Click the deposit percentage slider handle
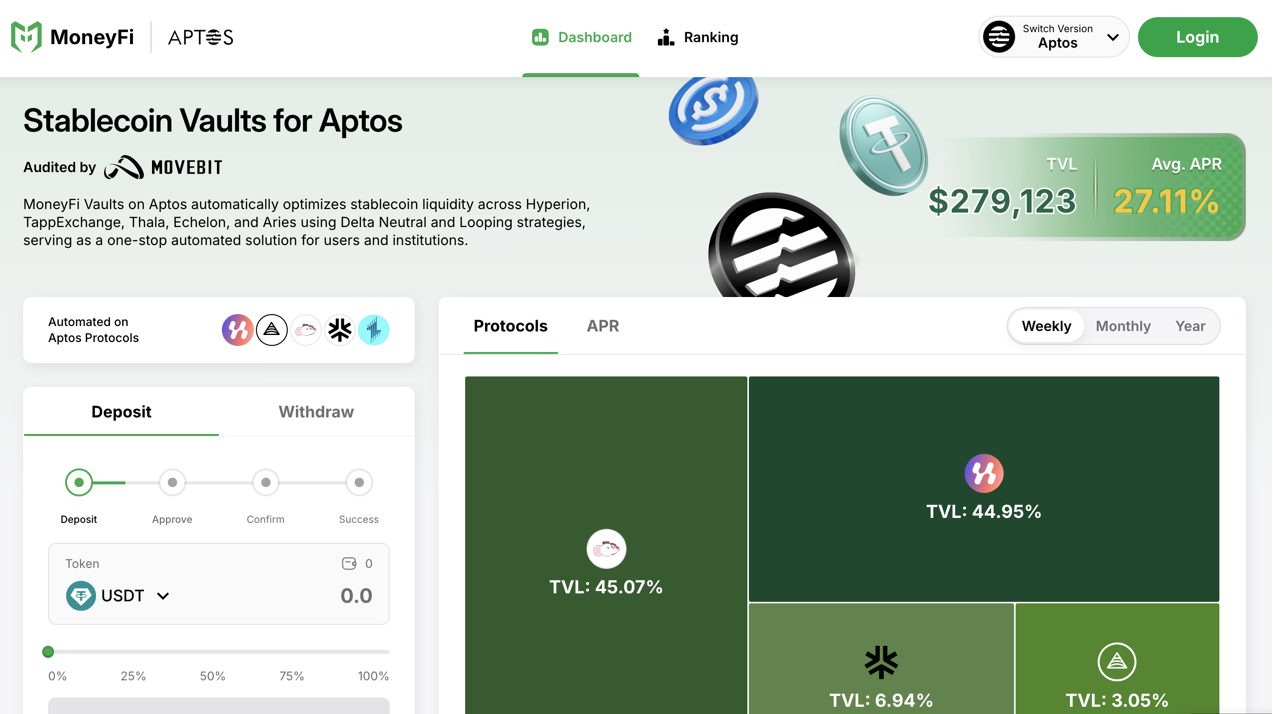Screen dimensions: 1273x714 [48, 652]
